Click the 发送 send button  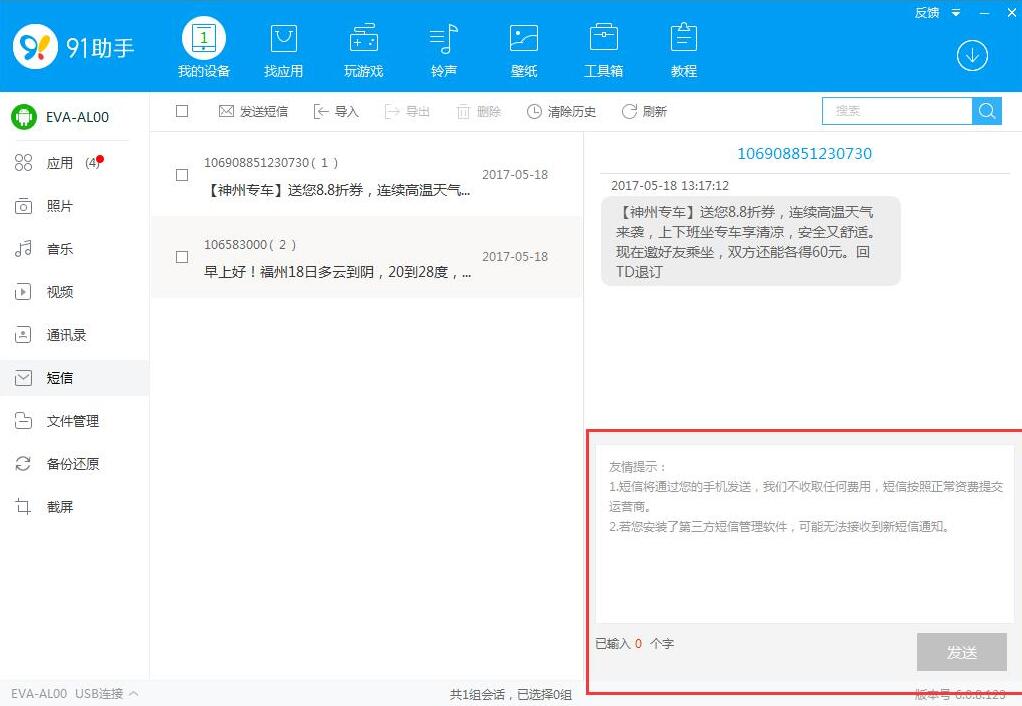pyautogui.click(x=961, y=652)
